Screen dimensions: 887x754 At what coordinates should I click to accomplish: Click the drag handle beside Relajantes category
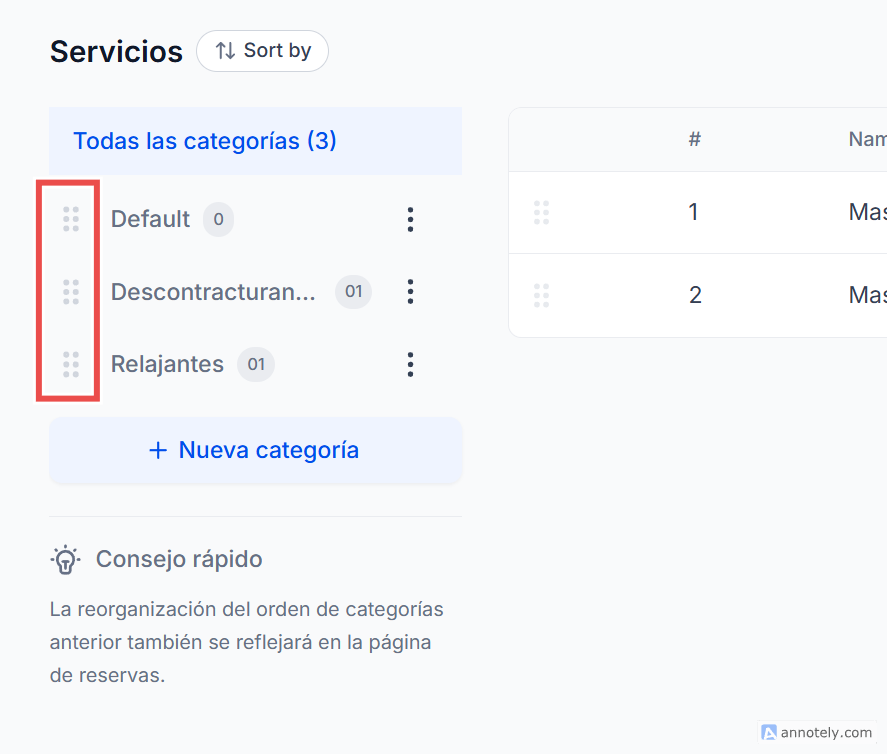pyautogui.click(x=71, y=364)
